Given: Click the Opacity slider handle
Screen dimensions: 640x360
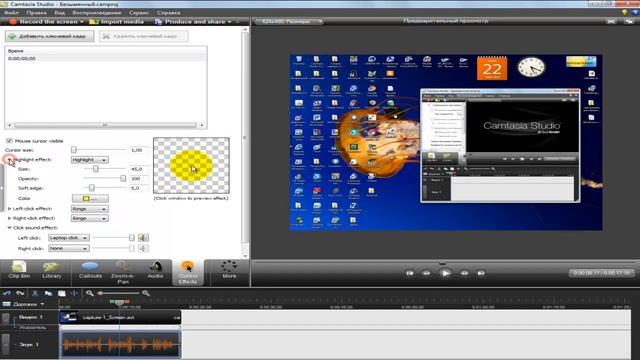Looking at the screenshot, I should coord(123,178).
